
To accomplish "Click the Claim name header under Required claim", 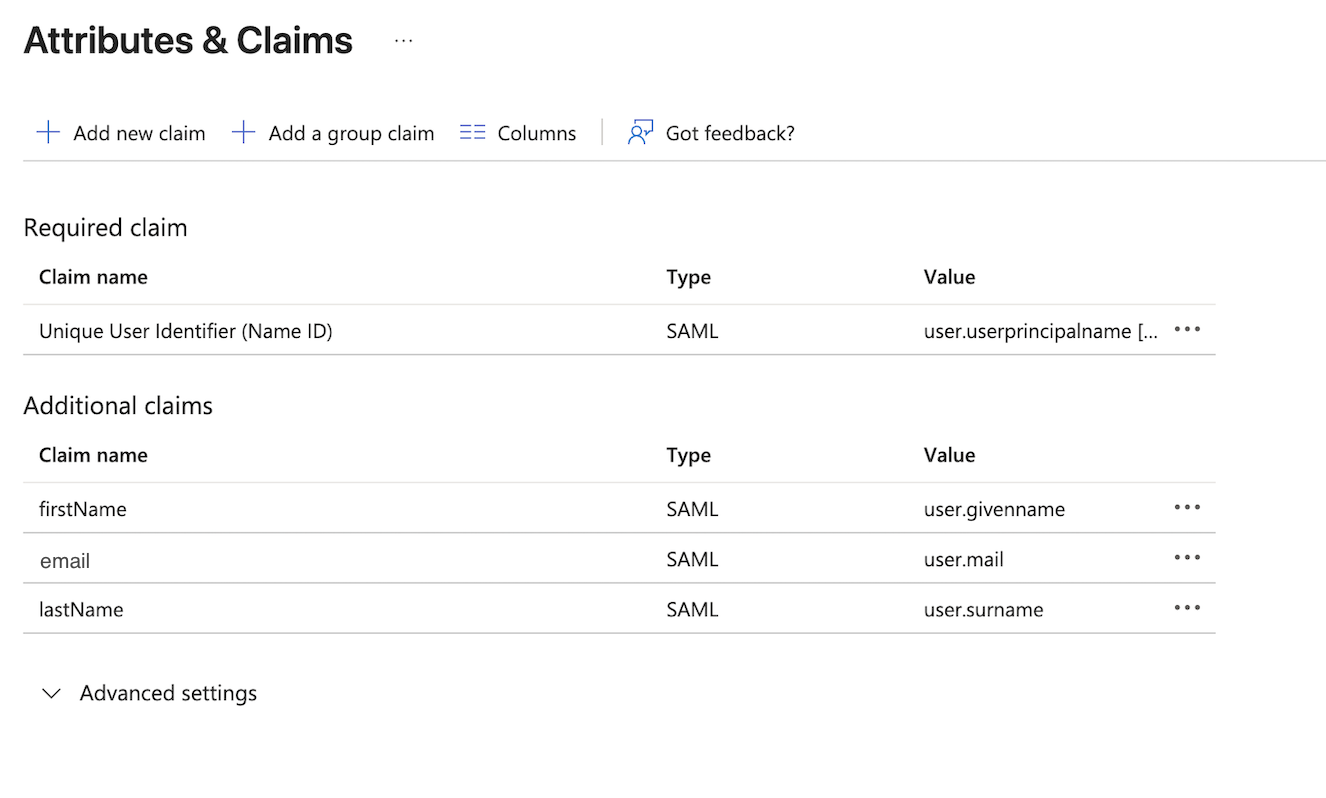I will pyautogui.click(x=93, y=277).
